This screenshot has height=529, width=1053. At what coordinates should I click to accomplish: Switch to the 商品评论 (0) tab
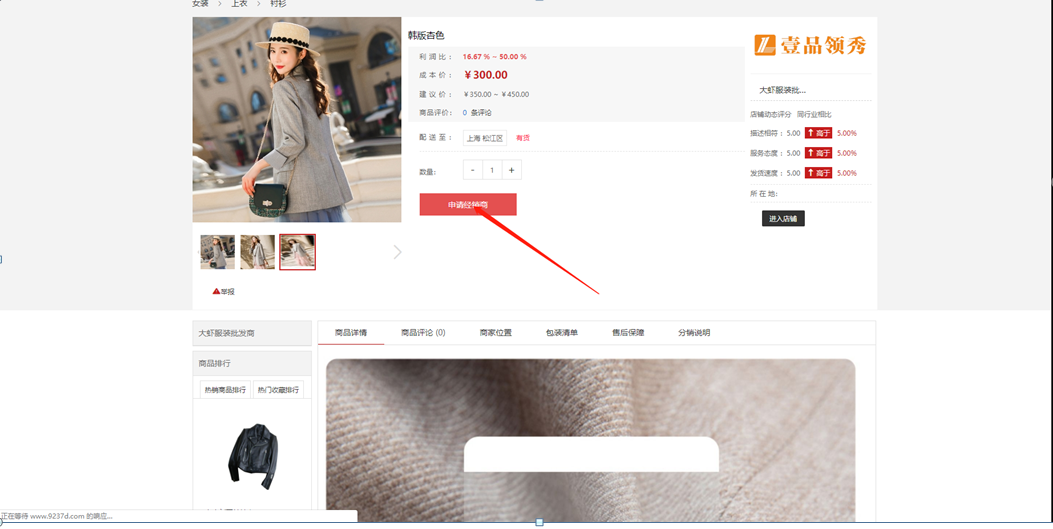click(x=423, y=333)
